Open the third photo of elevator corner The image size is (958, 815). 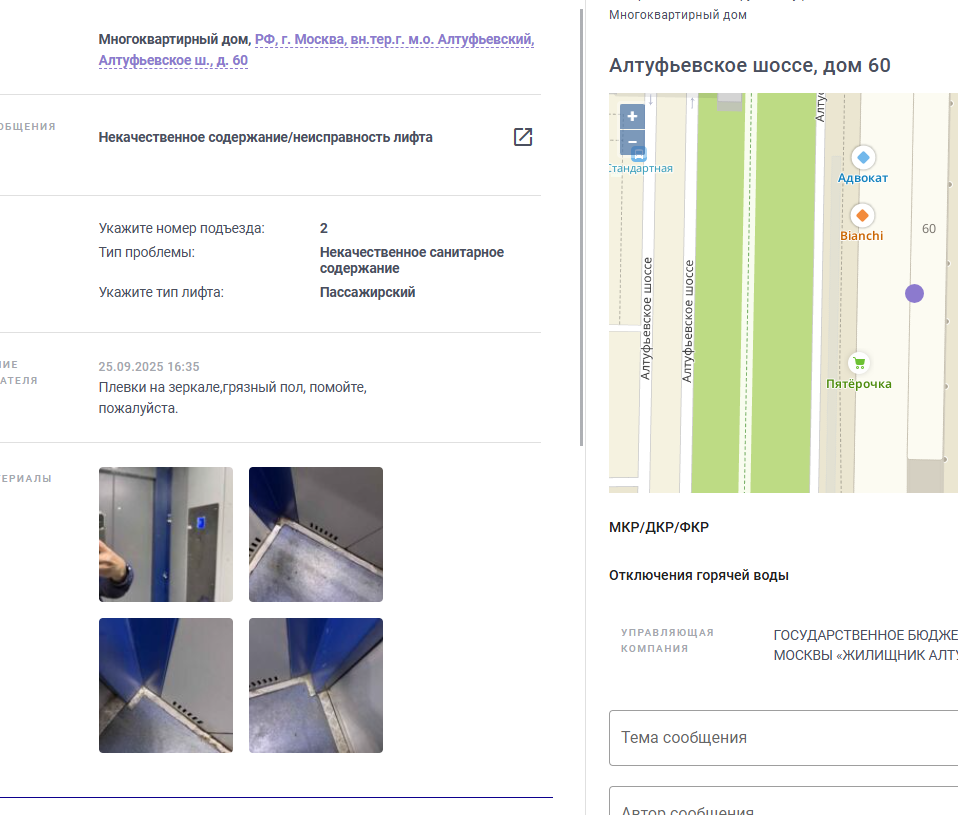[166, 685]
